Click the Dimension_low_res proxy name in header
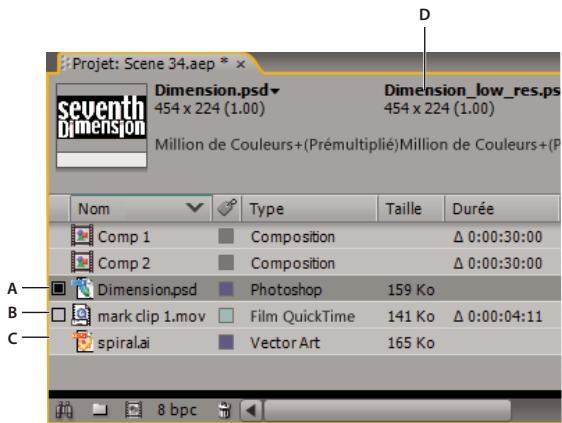 click(x=472, y=90)
